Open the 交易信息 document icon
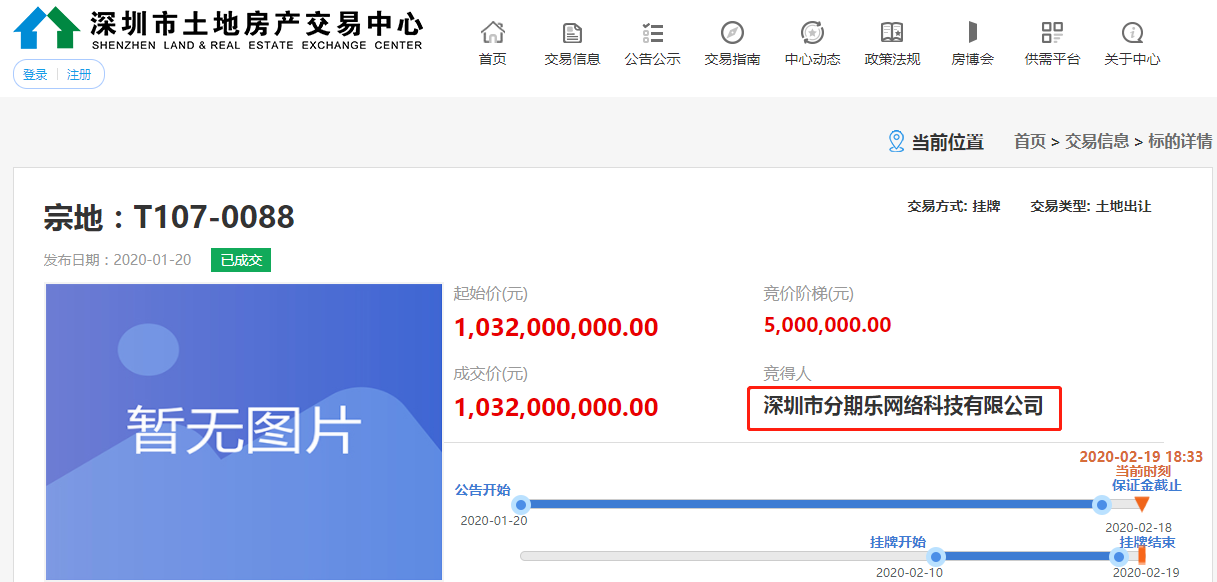1217x582 pixels. (x=572, y=32)
